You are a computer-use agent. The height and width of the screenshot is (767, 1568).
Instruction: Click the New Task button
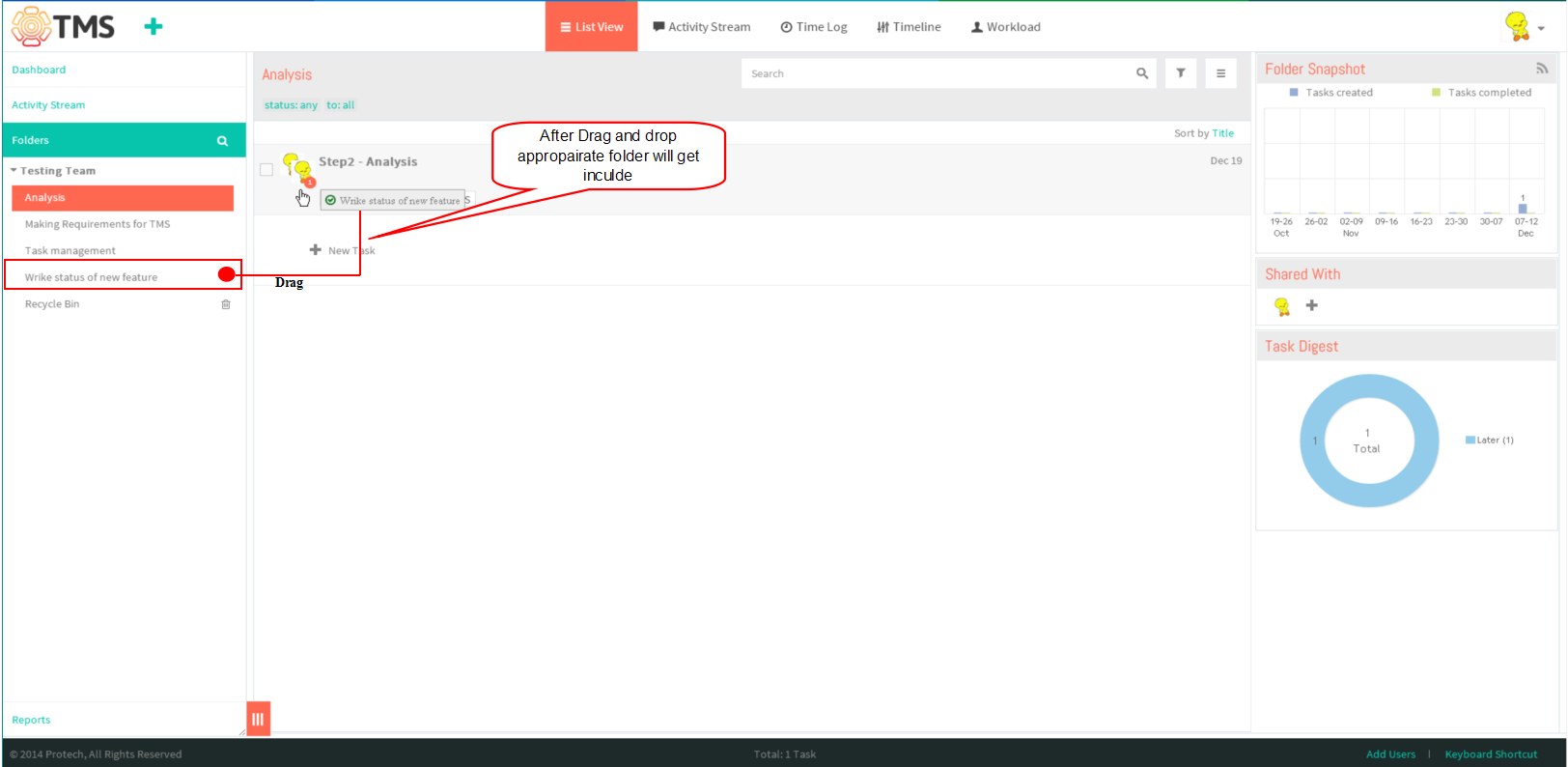tap(342, 250)
